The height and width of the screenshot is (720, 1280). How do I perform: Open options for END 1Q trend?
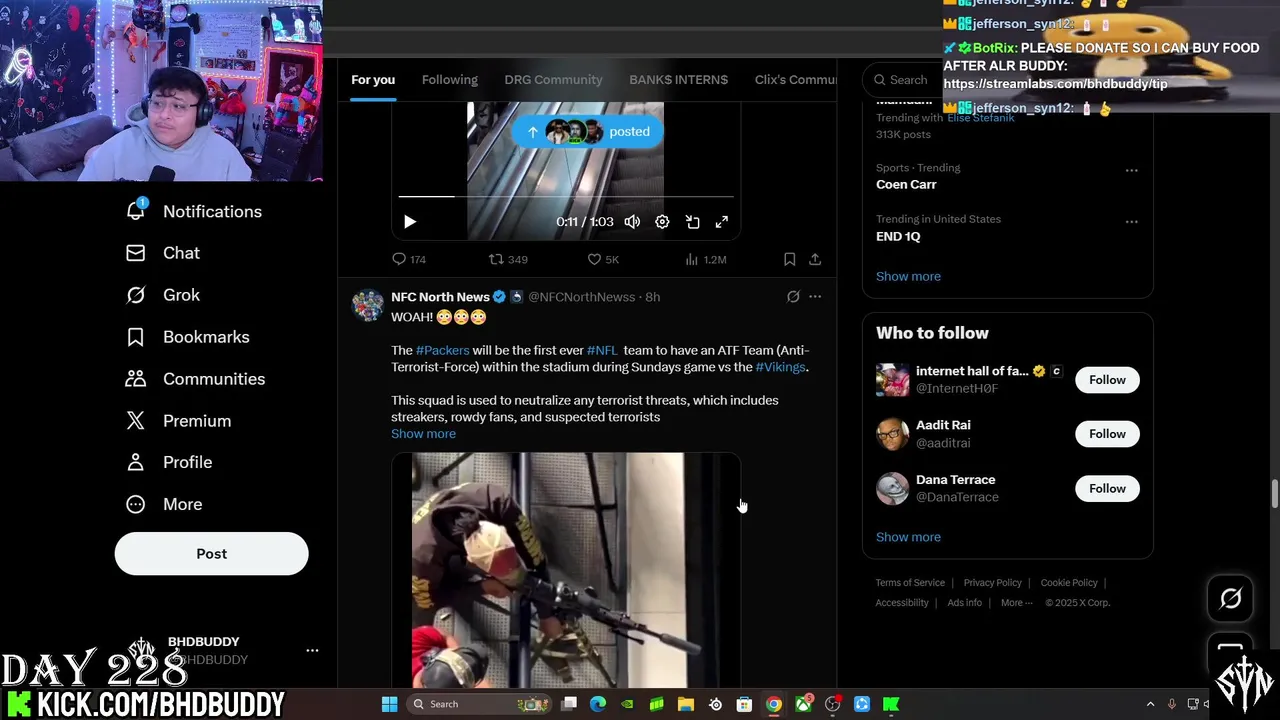tap(1131, 222)
